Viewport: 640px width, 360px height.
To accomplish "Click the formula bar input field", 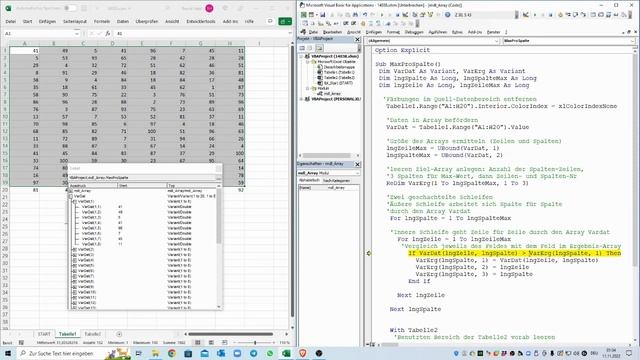I will click(x=201, y=33).
